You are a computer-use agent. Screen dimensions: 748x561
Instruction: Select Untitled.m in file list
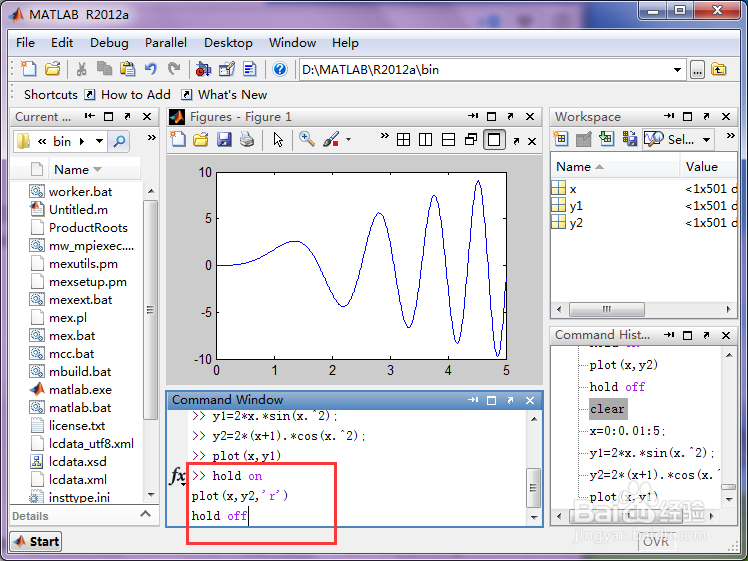coord(79,209)
